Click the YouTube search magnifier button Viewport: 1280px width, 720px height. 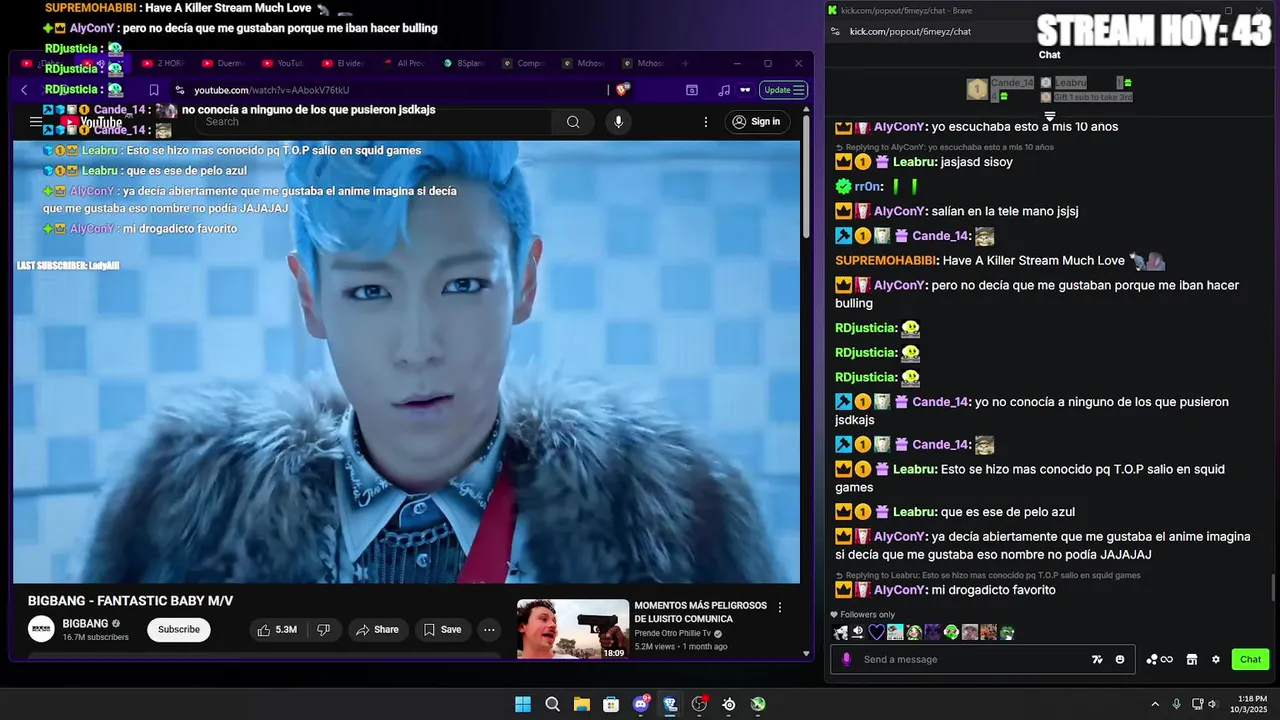point(573,122)
